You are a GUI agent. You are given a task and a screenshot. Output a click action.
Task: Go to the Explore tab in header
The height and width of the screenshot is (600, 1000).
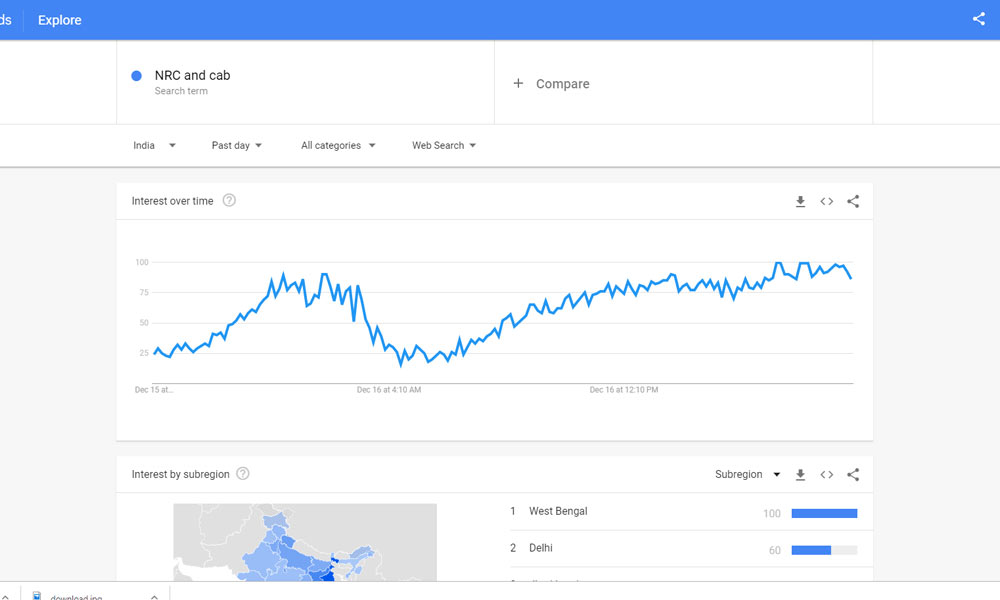click(59, 20)
